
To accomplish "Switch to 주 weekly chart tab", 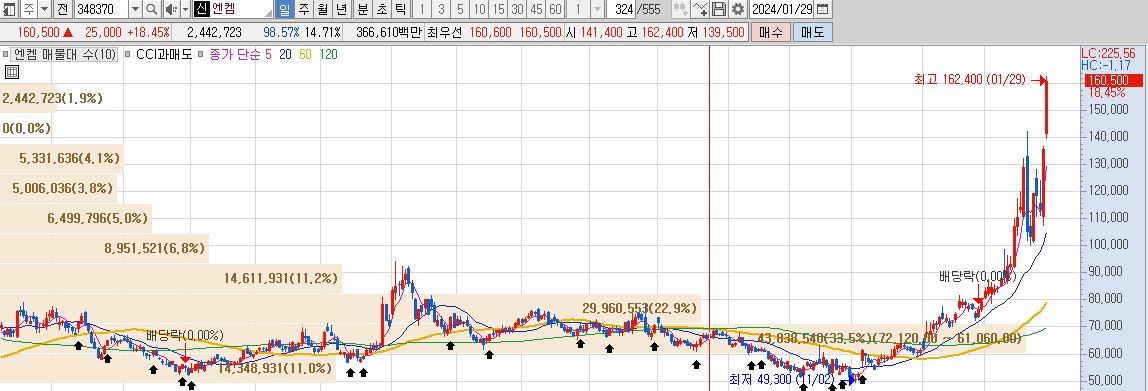I will click(303, 9).
